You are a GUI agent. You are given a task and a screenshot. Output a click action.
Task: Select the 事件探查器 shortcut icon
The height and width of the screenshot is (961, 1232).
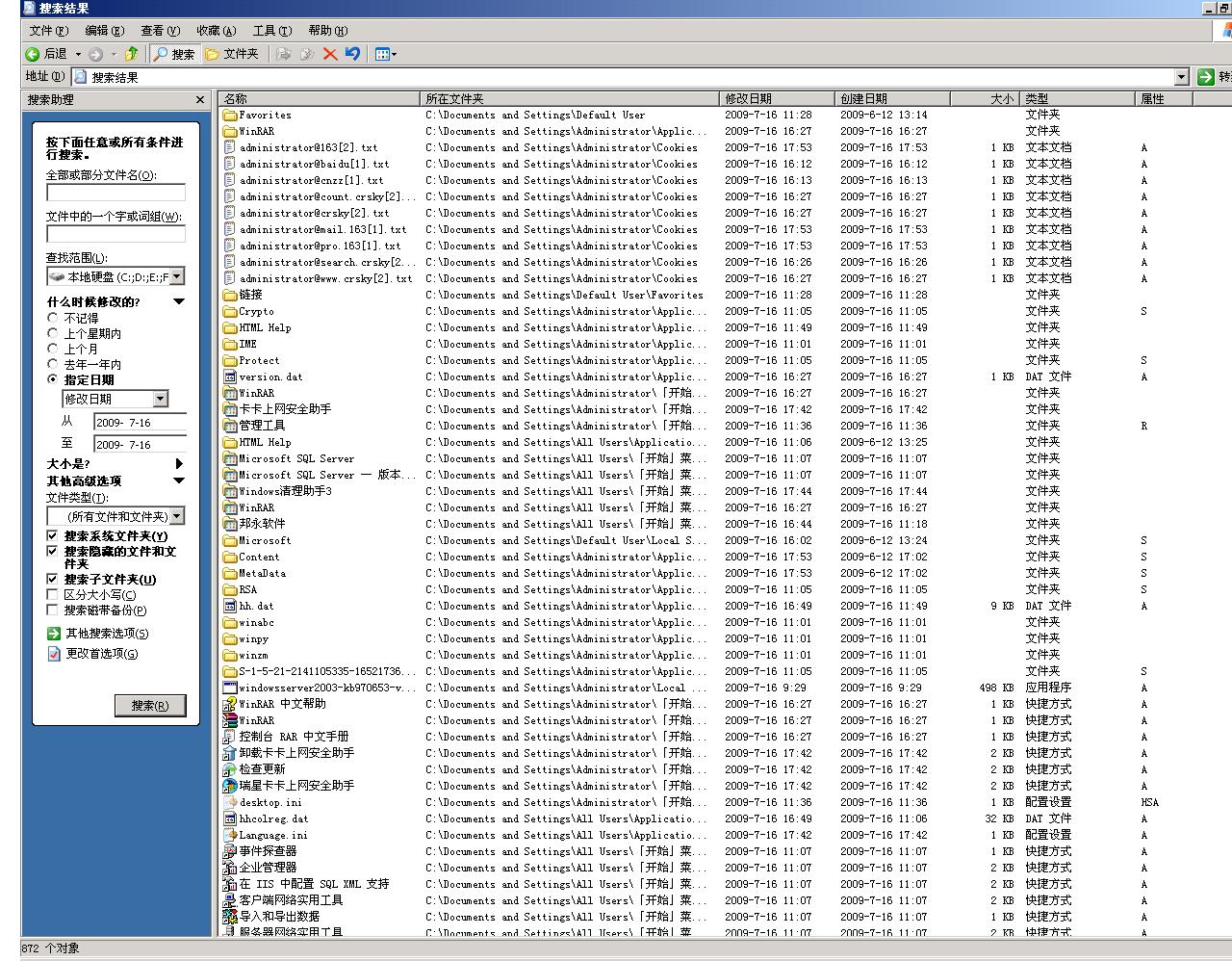point(230,851)
